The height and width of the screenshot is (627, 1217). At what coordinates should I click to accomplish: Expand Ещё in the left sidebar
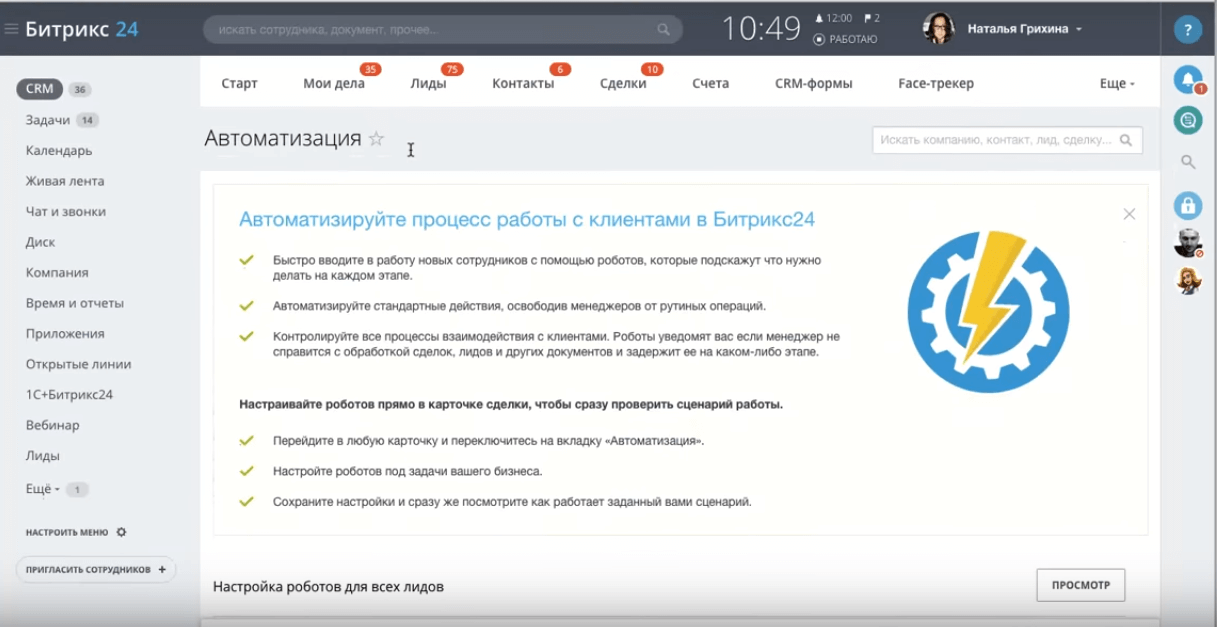click(43, 489)
